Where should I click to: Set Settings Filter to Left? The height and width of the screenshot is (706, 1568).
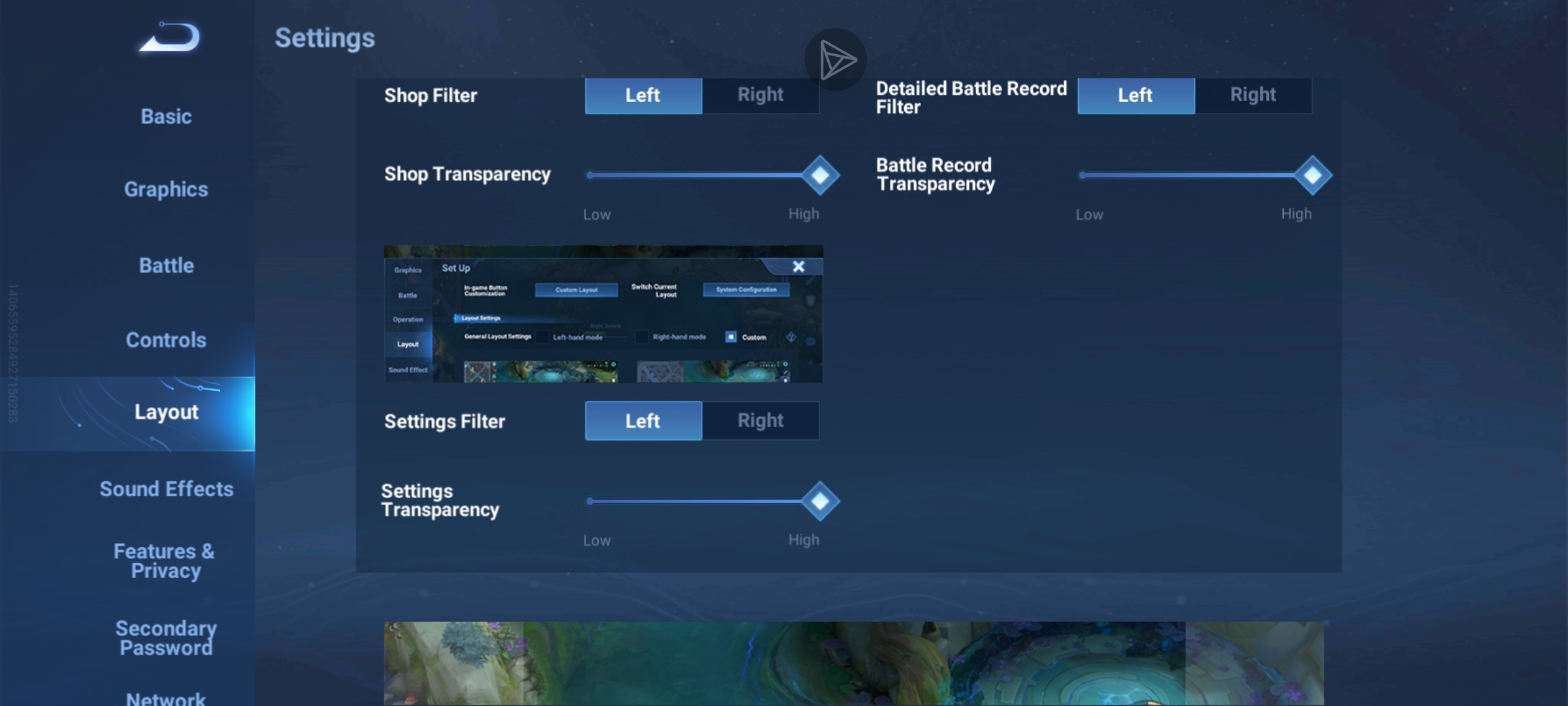643,421
